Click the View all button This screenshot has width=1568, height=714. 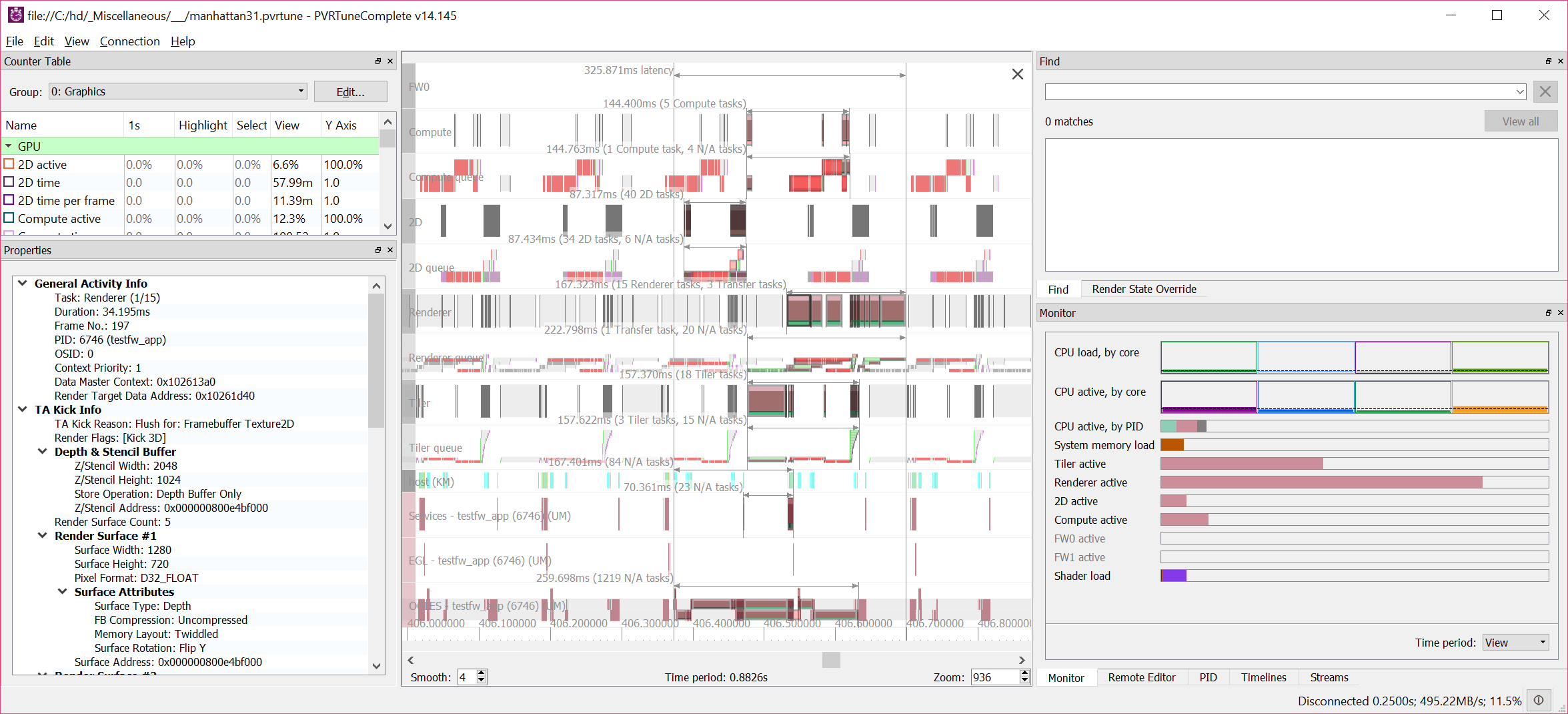[x=1521, y=121]
